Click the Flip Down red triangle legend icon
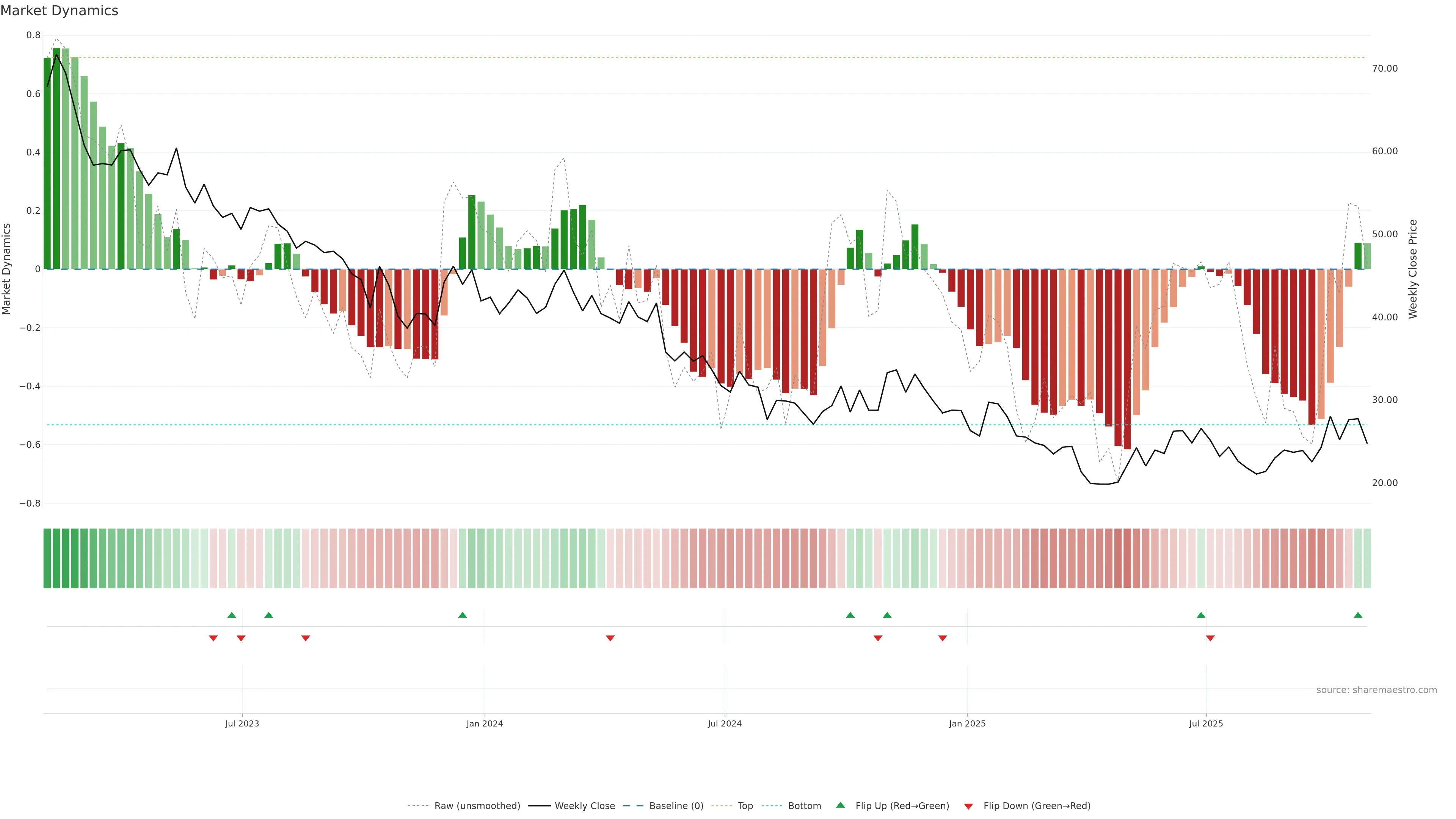The image size is (1456, 819). pyautogui.click(x=968, y=806)
